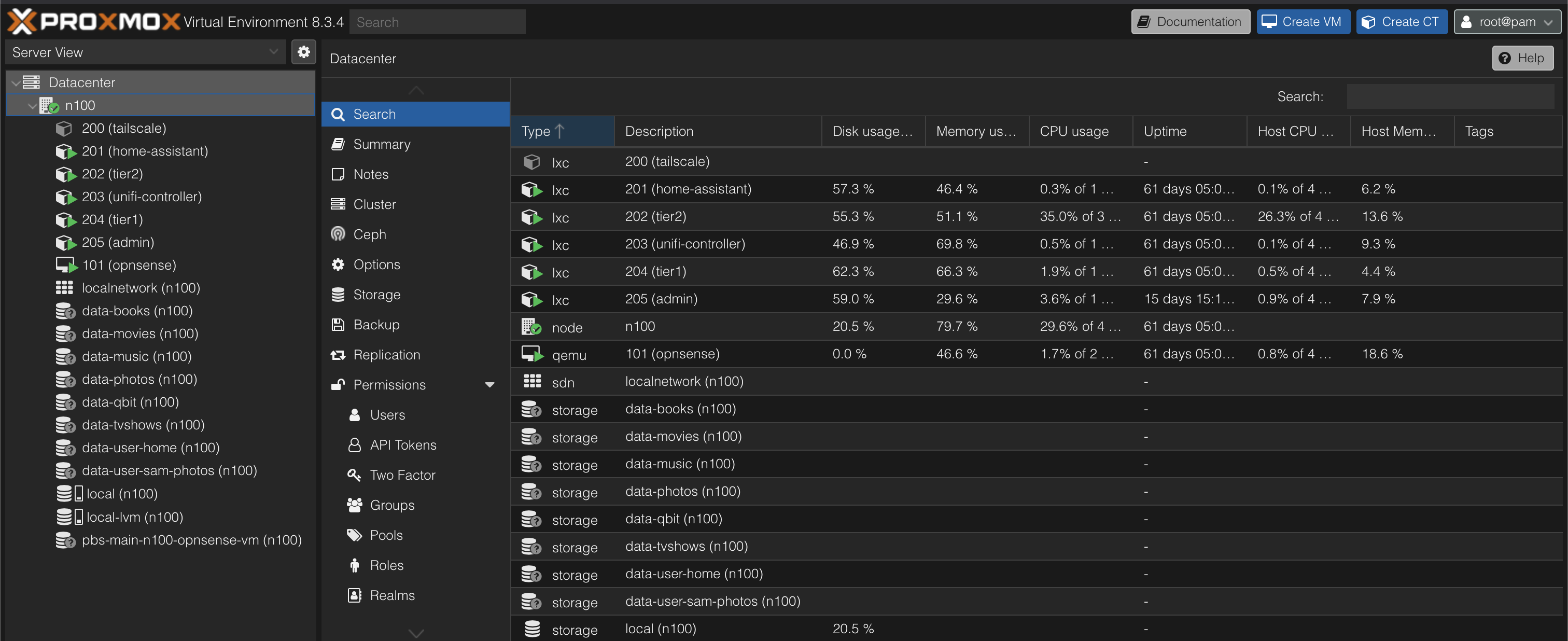The image size is (1568, 641).
Task: Click the localnetwork (n100) grid icon in tree
Action: 64,288
